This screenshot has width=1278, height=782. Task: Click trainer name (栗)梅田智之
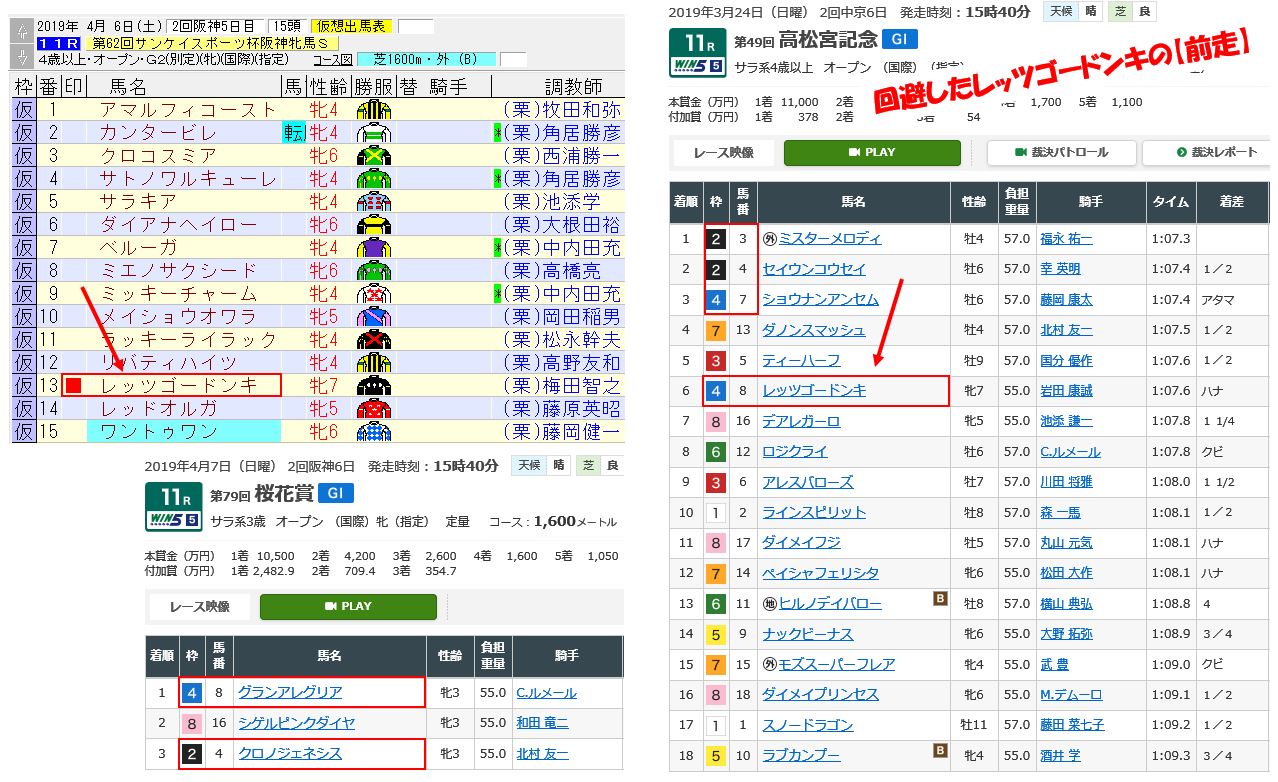pyautogui.click(x=561, y=386)
